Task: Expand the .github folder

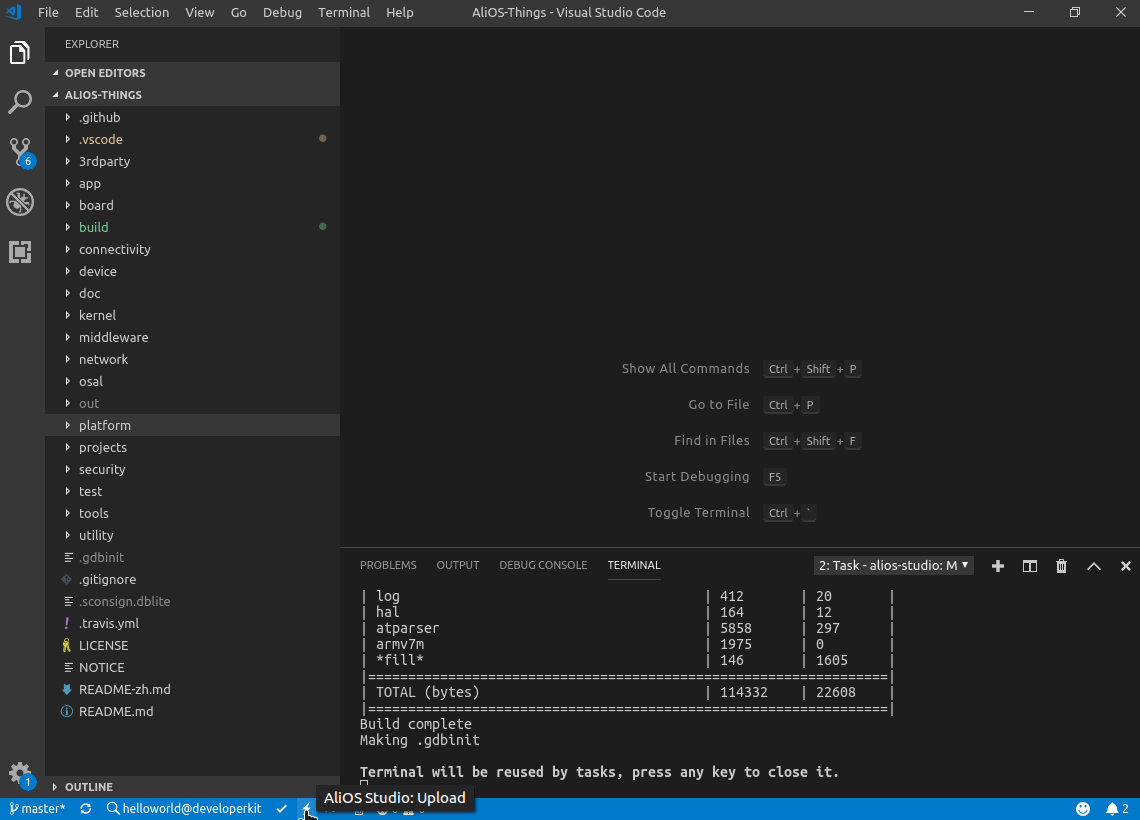Action: [193, 117]
